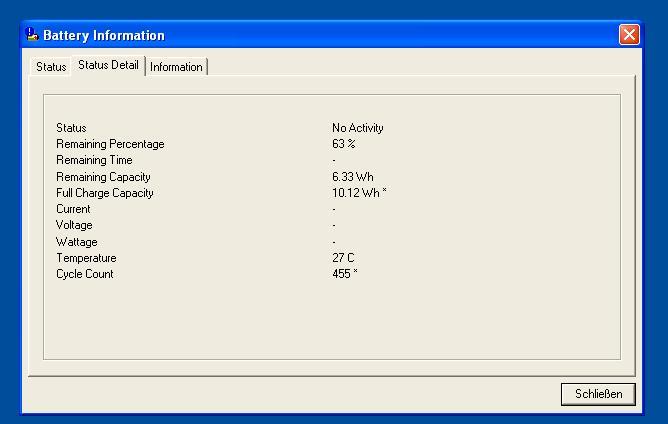
Task: Close the Battery Information window
Action: pyautogui.click(x=629, y=35)
